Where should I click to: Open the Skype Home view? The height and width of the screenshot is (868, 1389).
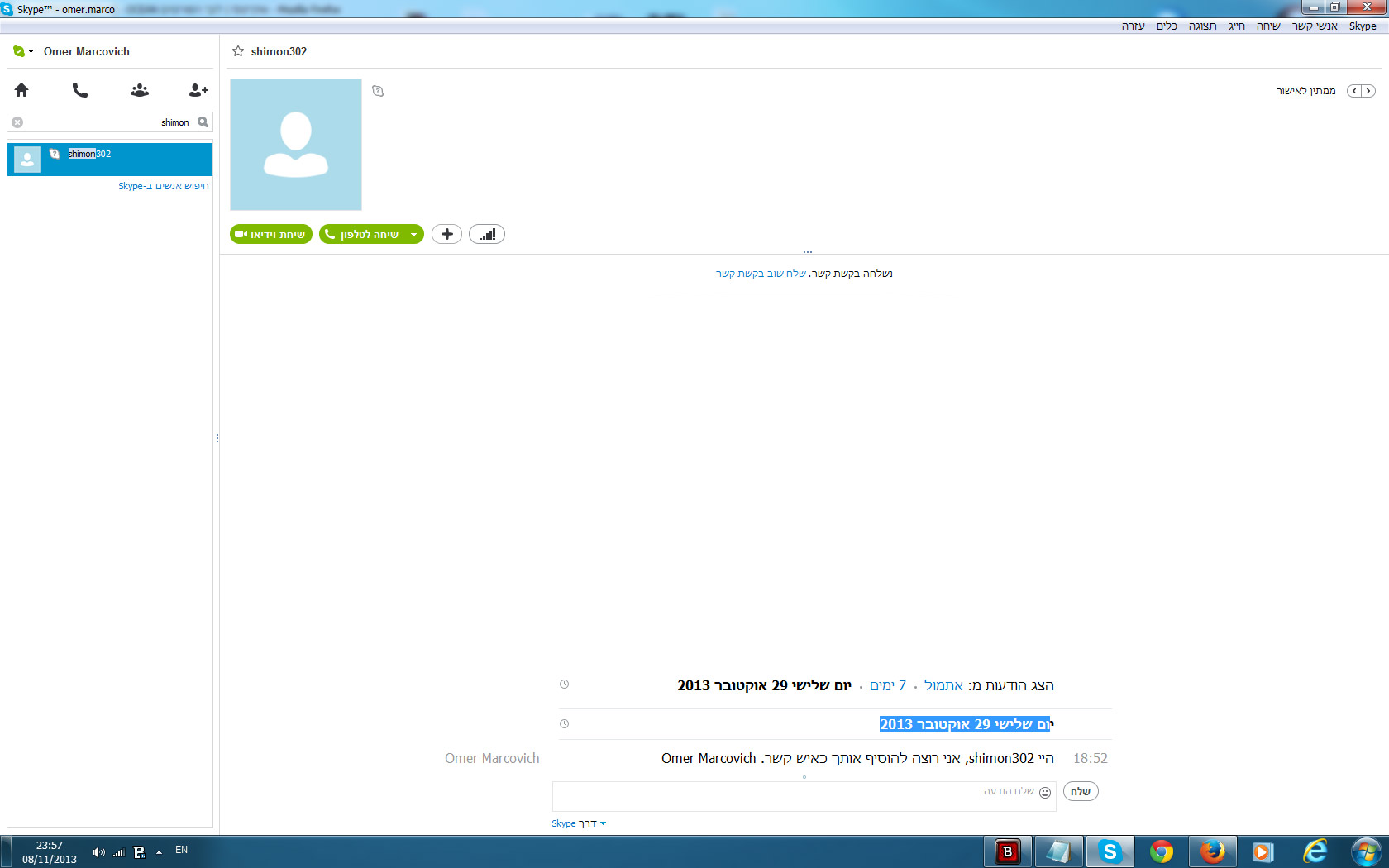point(21,90)
